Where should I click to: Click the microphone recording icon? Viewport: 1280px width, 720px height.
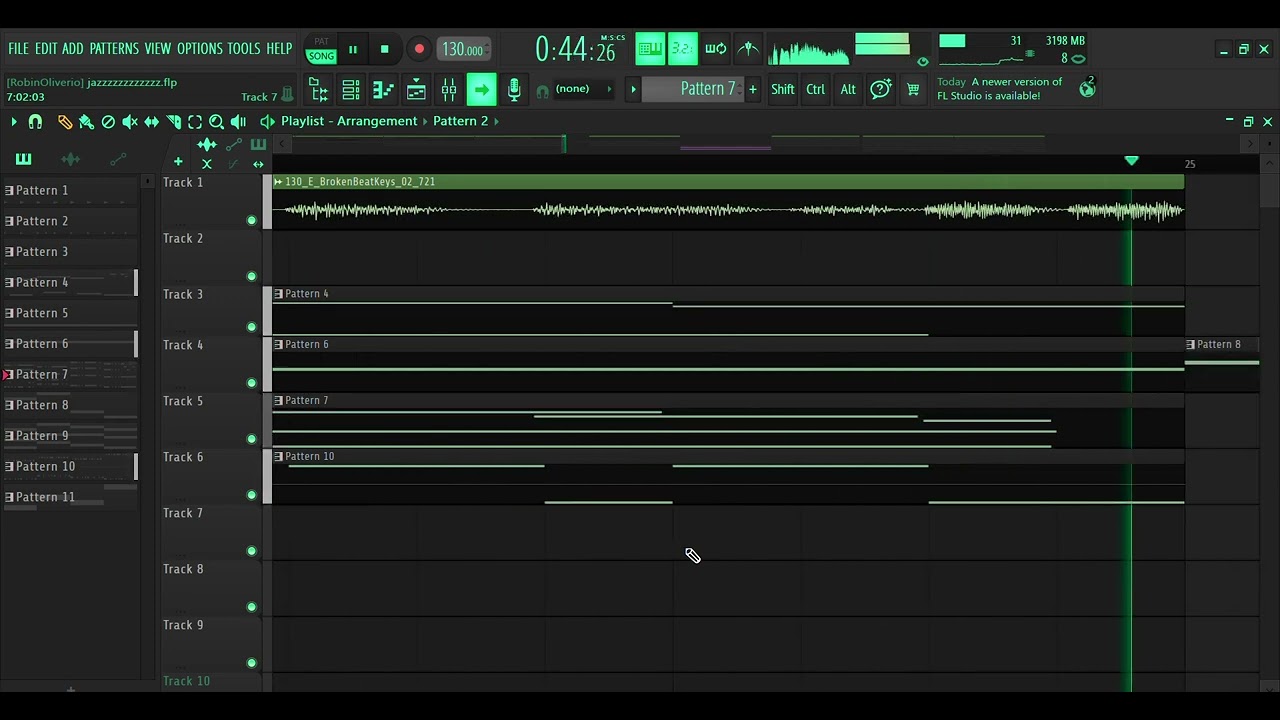coord(514,90)
